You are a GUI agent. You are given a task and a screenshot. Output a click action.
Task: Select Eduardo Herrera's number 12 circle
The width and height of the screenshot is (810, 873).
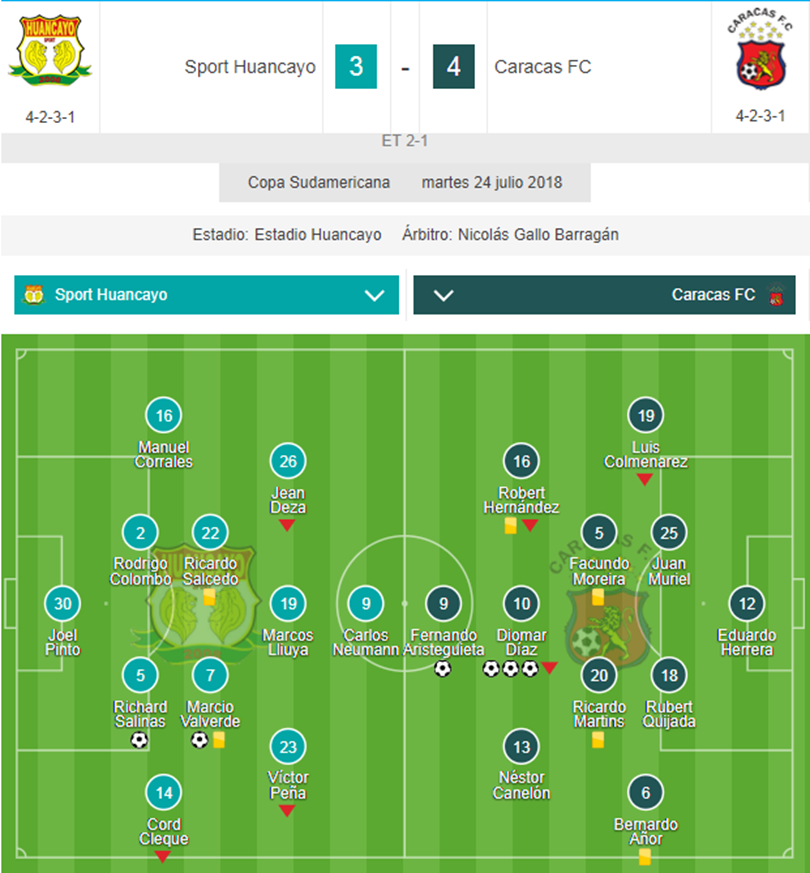point(747,604)
